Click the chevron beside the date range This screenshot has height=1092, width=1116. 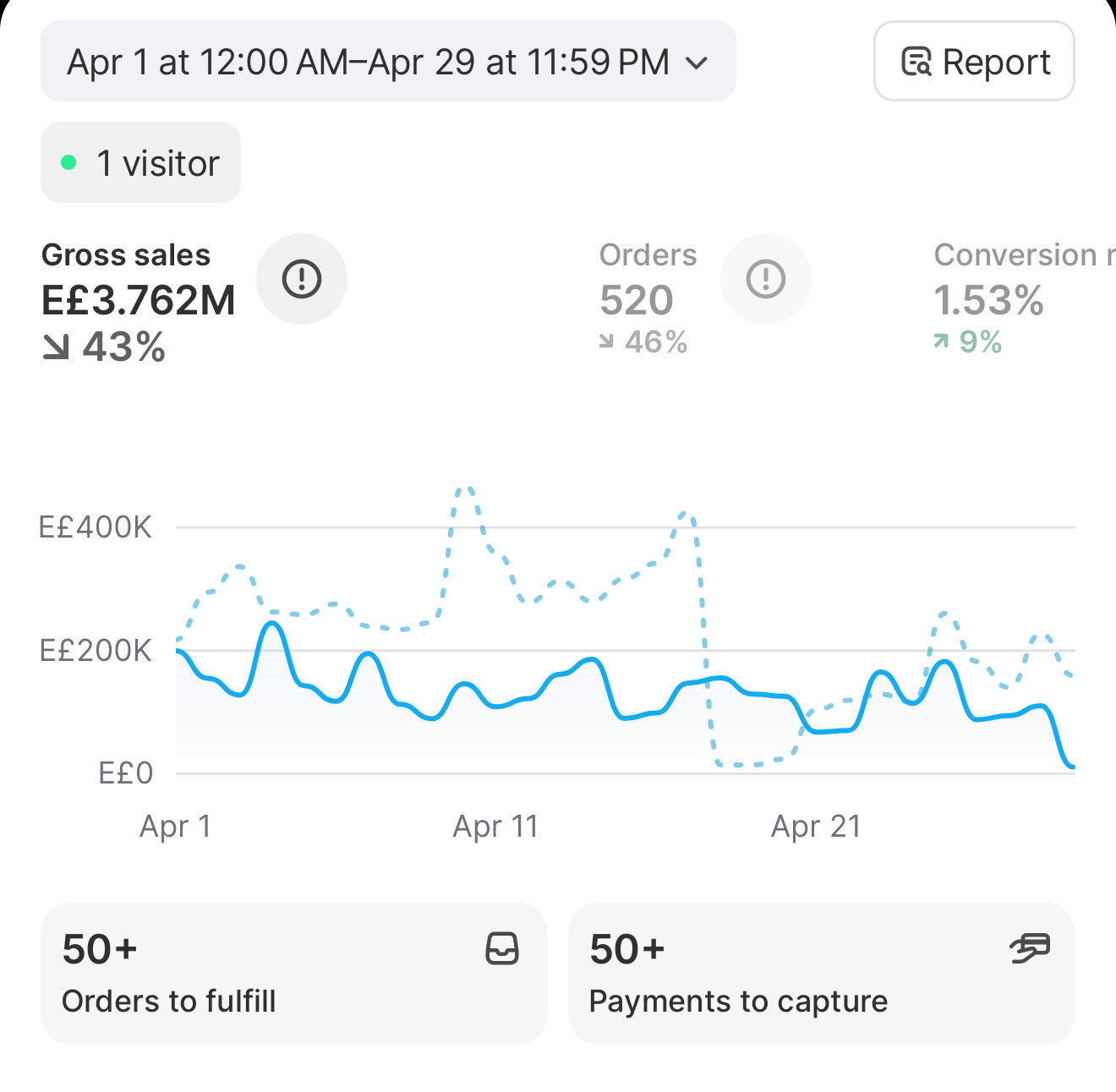pyautogui.click(x=696, y=63)
